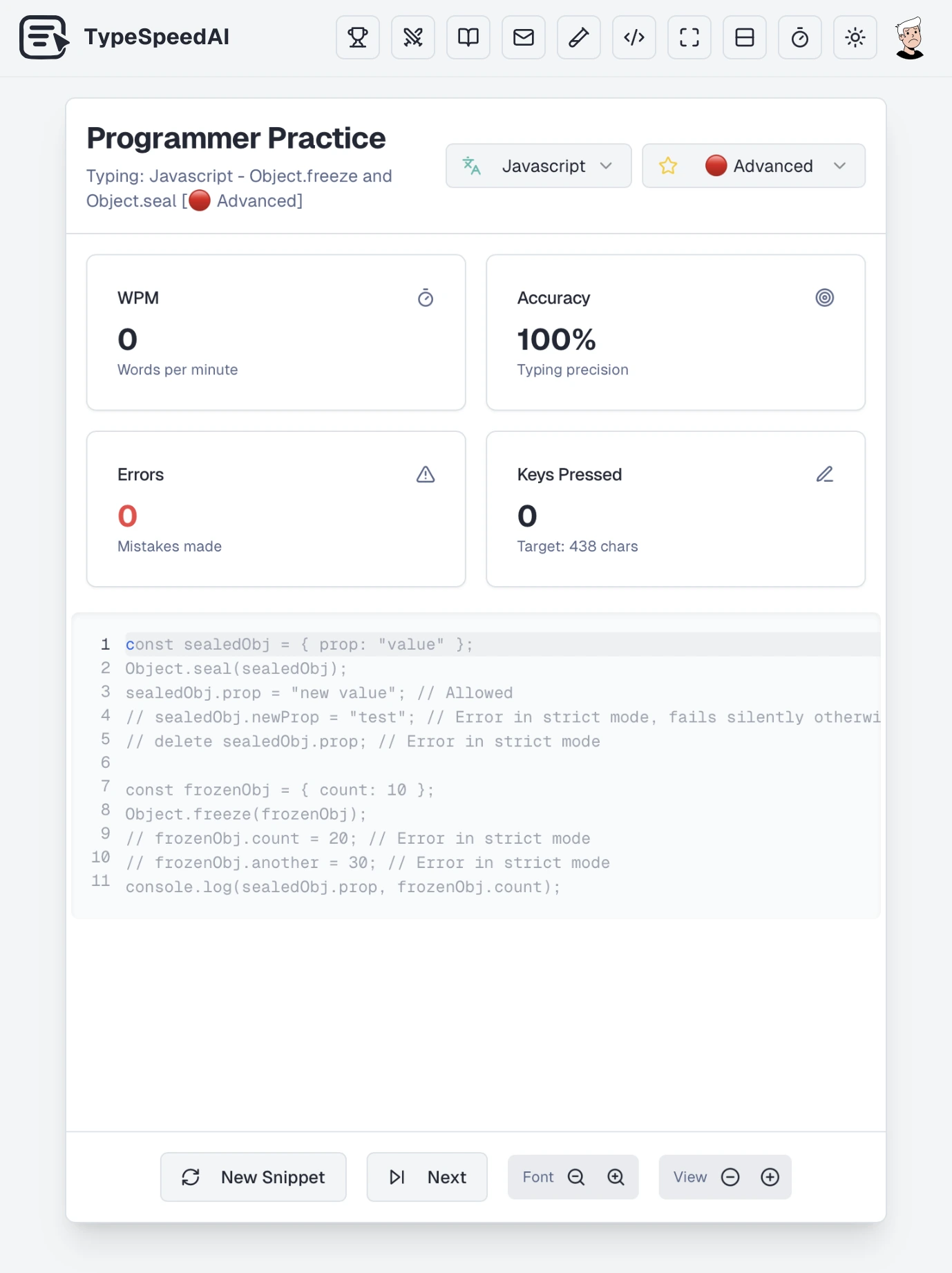This screenshot has width=952, height=1273.
Task: Decrease font size with zoom-out icon
Action: [576, 1177]
